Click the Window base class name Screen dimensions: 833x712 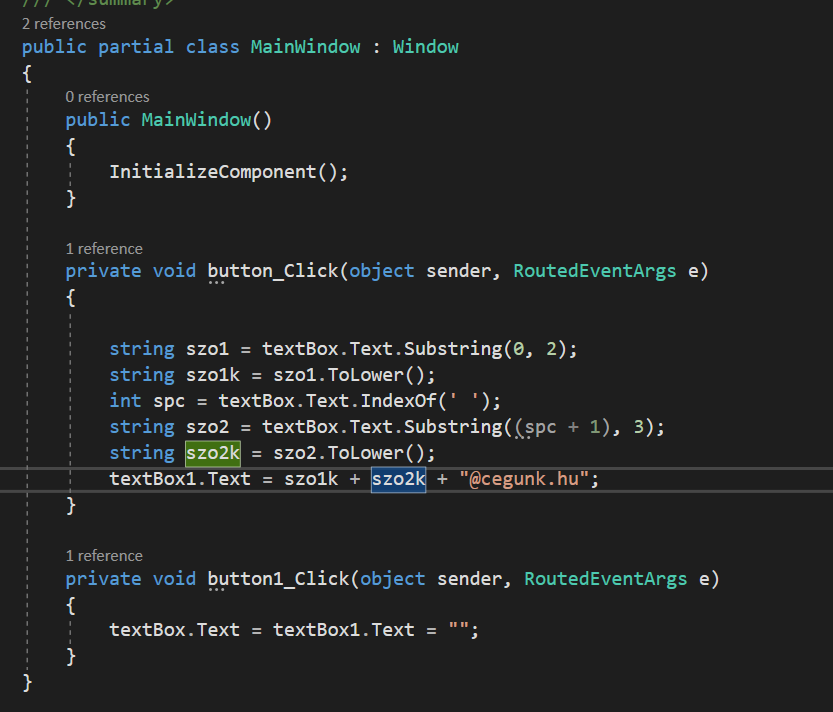click(x=425, y=47)
